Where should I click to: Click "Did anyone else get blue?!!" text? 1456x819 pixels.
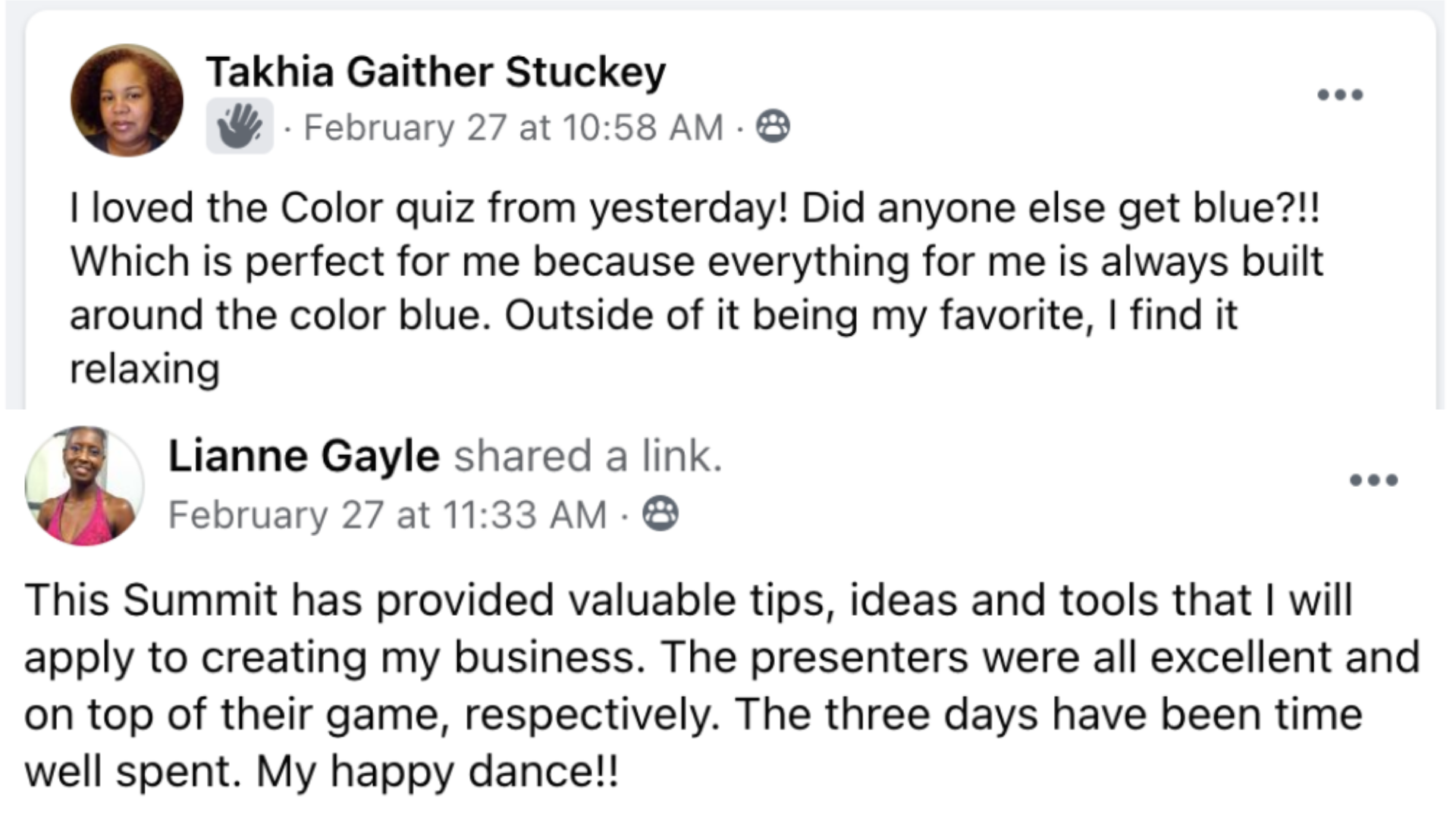(x=1060, y=208)
